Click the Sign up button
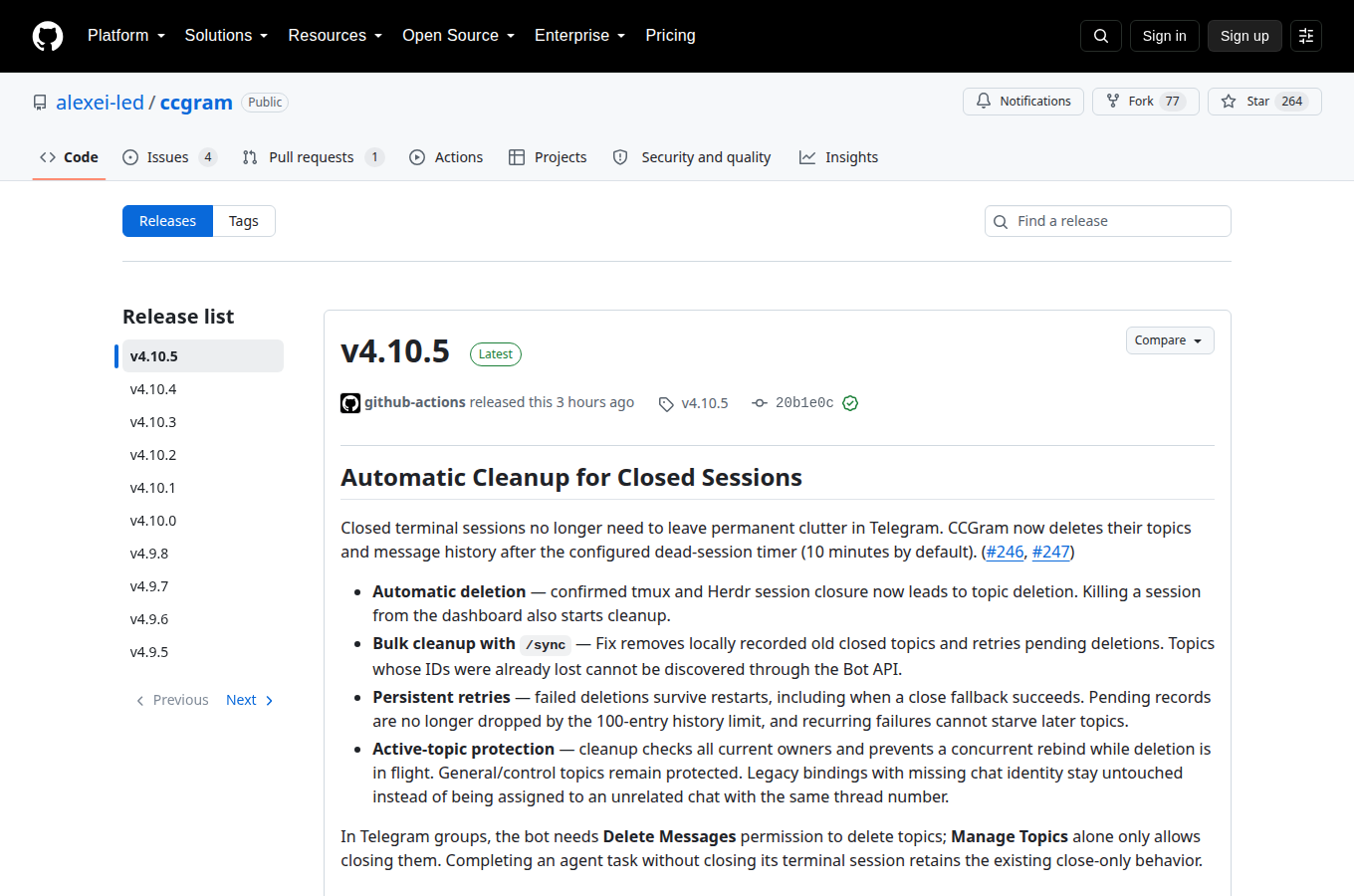1354x896 pixels. pyautogui.click(x=1244, y=36)
